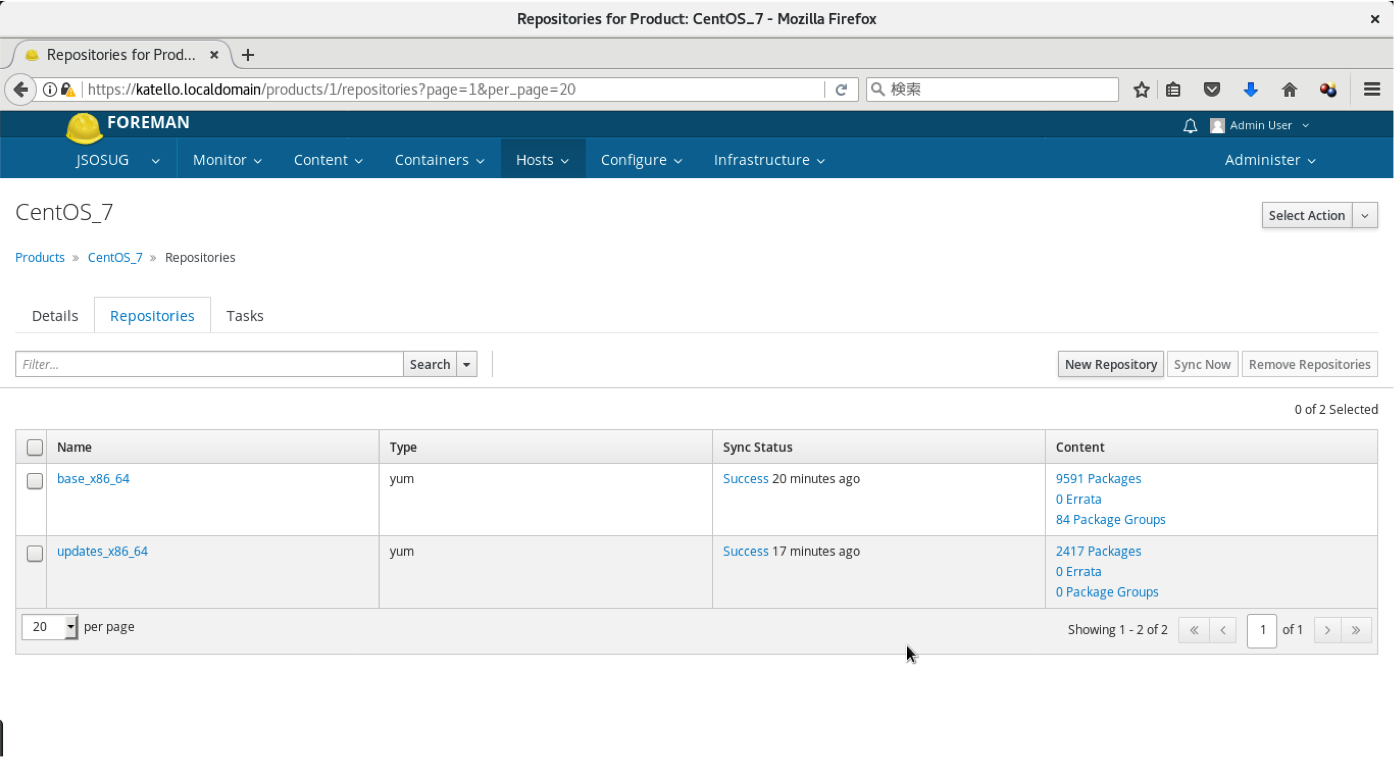Click the Filter input field
Image resolution: width=1394 pixels, height=757 pixels.
point(209,364)
